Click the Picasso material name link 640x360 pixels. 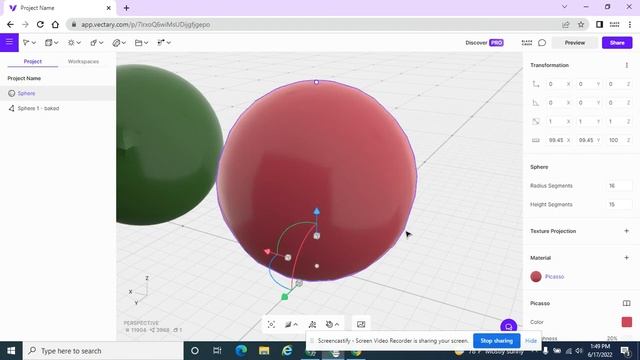(x=554, y=276)
